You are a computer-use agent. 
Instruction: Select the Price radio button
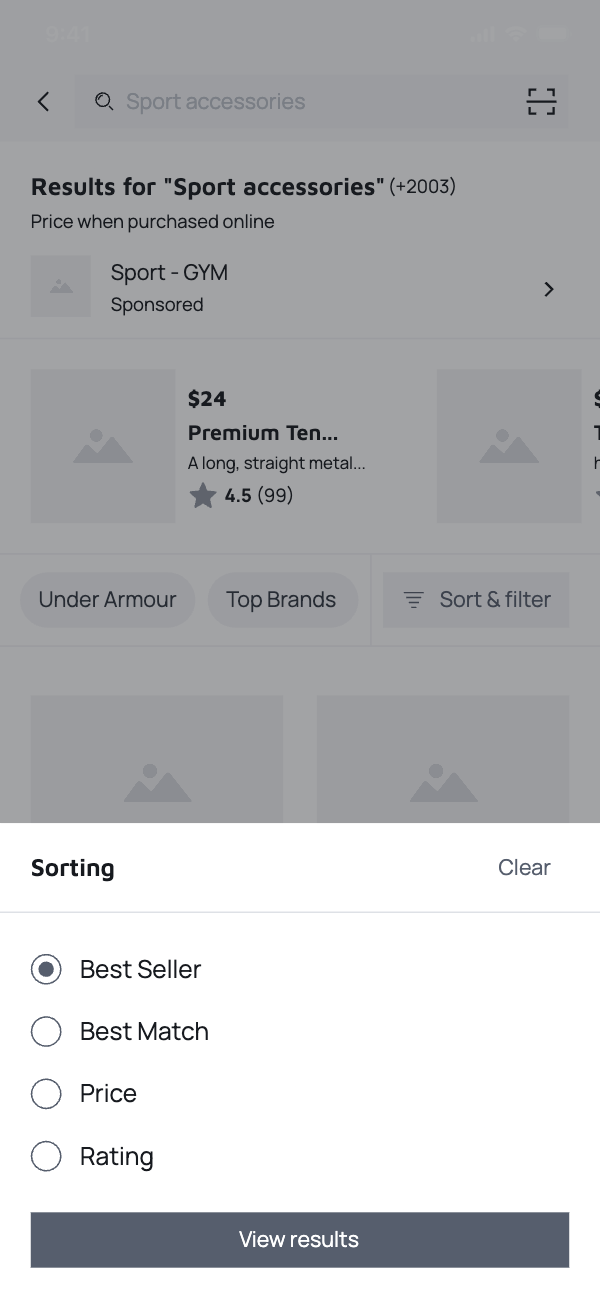coord(46,1093)
